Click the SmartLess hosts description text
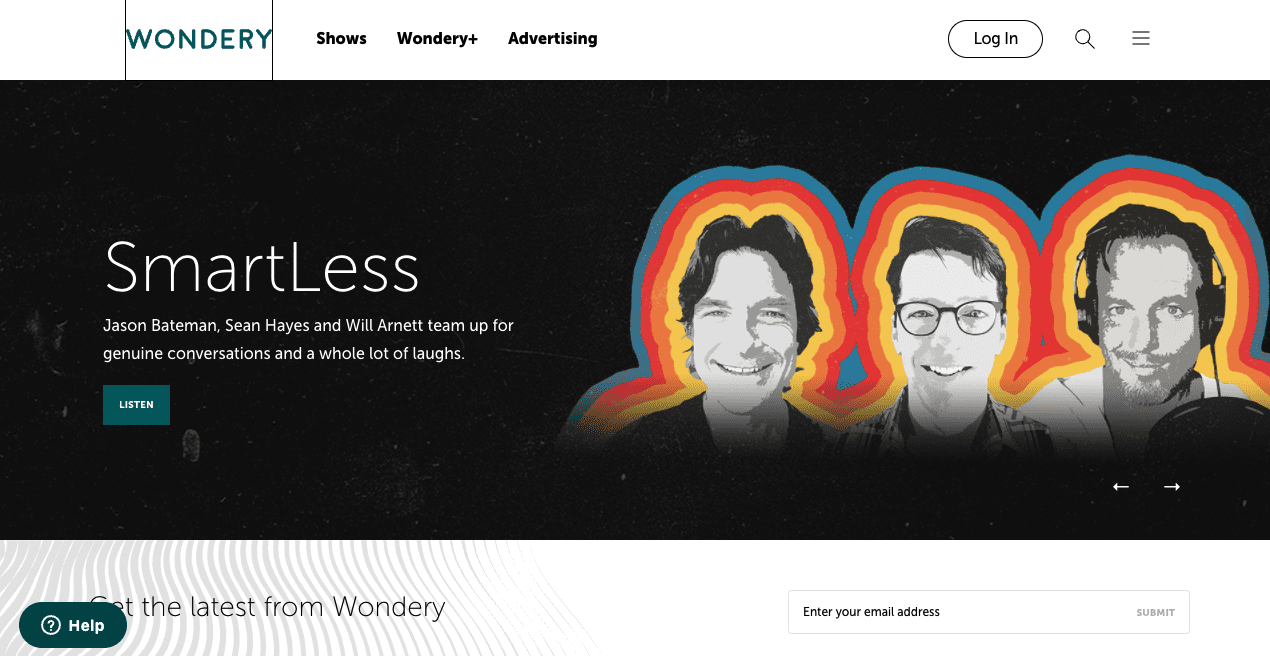1270x656 pixels. (308, 340)
